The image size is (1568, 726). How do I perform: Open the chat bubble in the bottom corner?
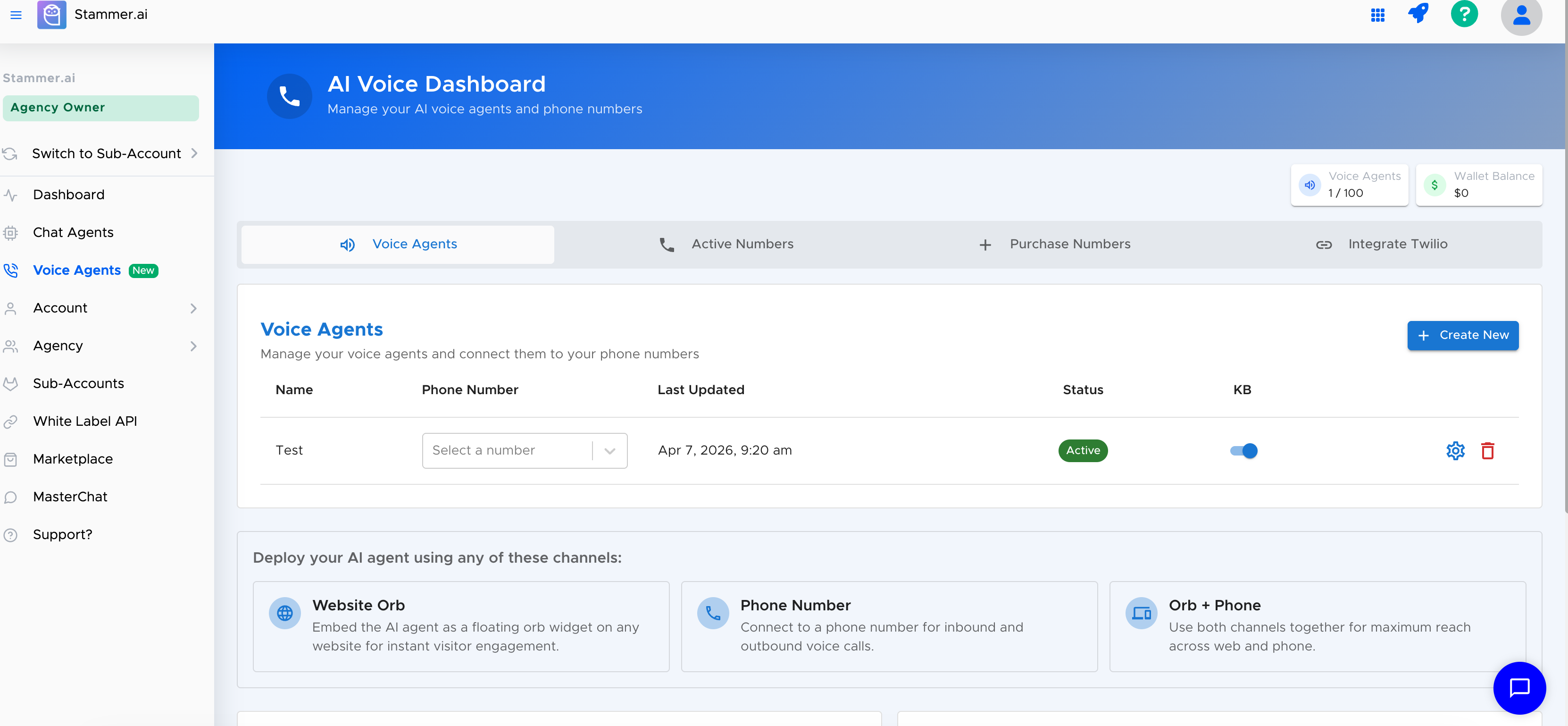[x=1520, y=688]
